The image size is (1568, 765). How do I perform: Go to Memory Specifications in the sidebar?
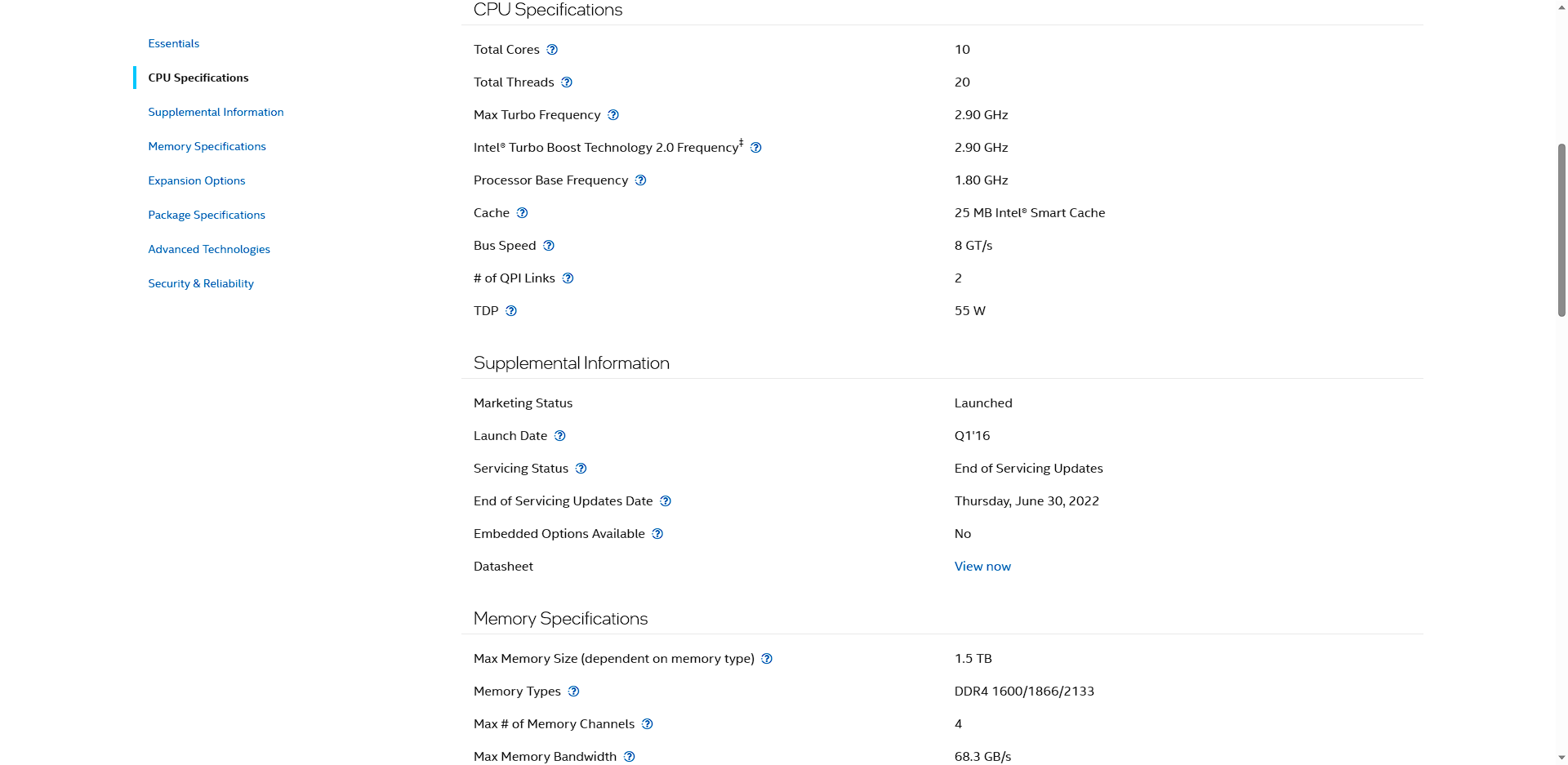coord(207,146)
